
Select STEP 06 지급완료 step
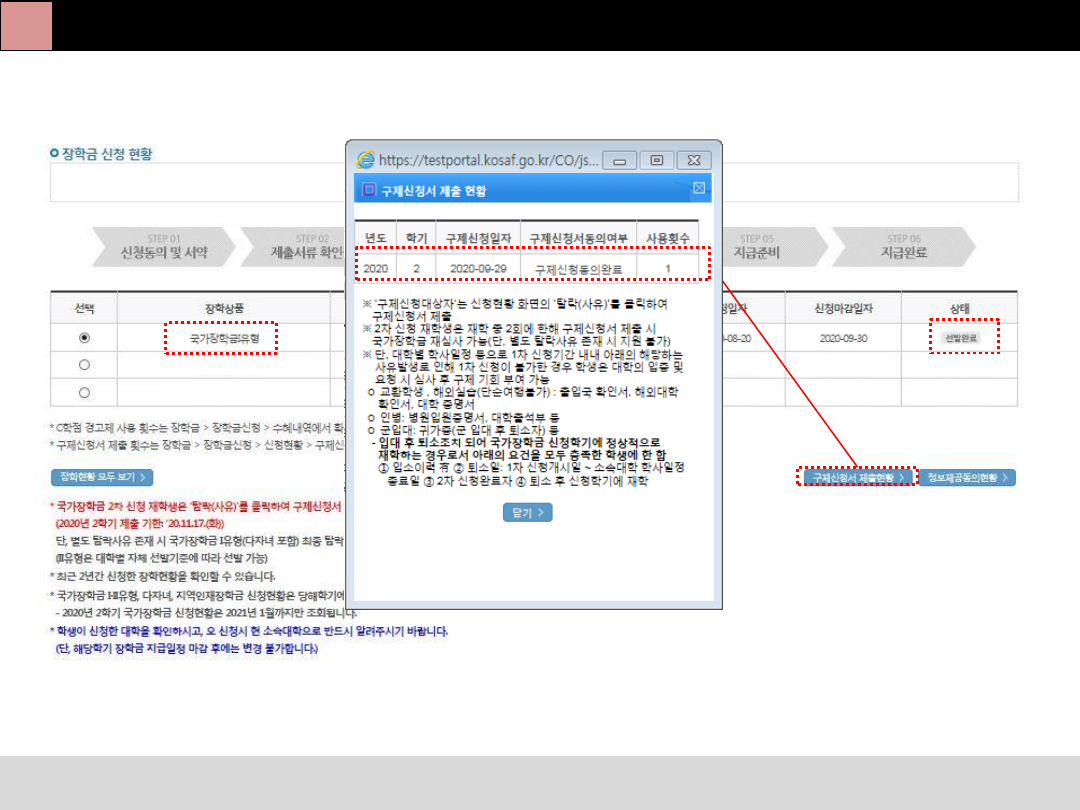pos(902,247)
